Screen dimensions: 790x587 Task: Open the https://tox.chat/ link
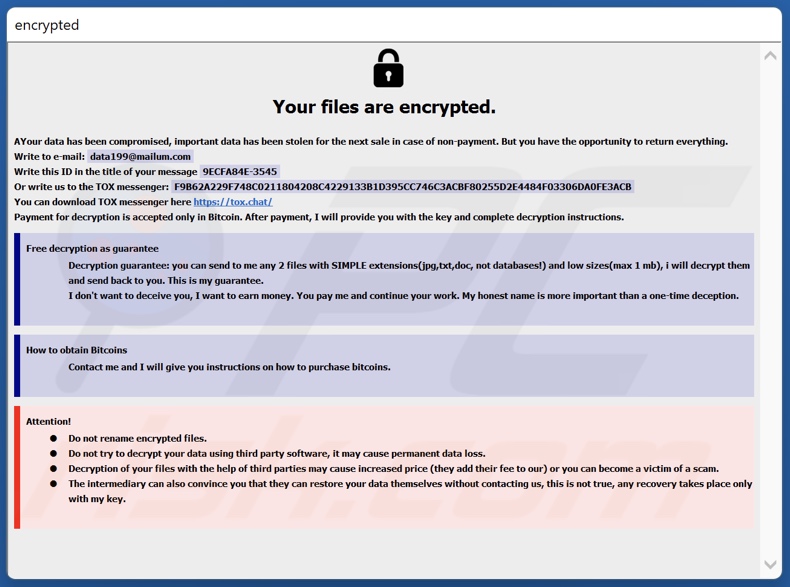point(233,202)
